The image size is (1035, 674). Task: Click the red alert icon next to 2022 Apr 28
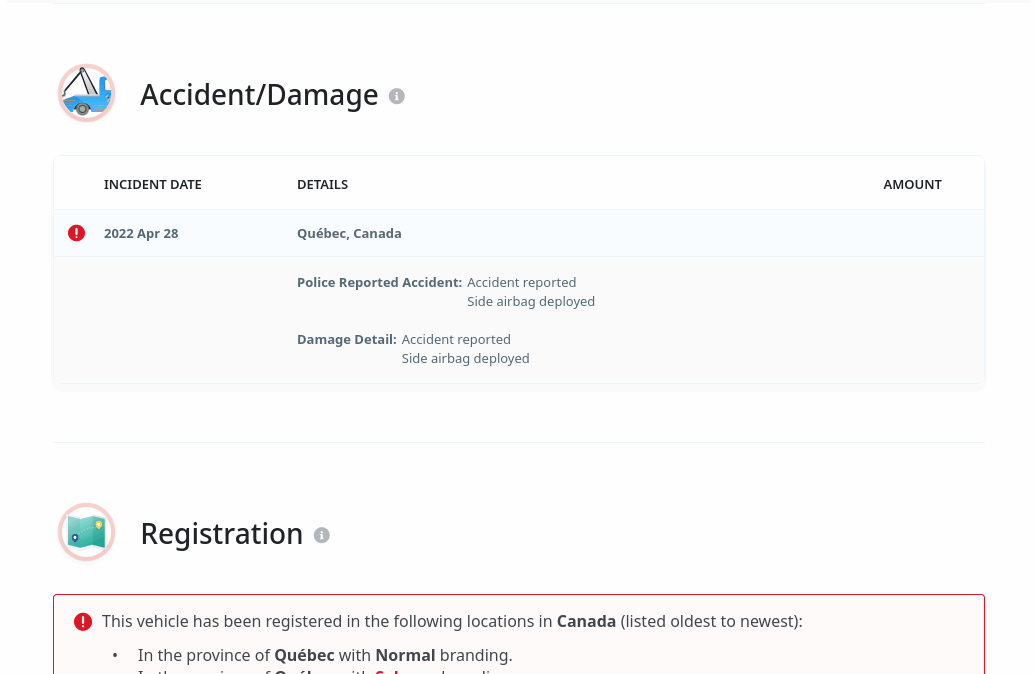pyautogui.click(x=77, y=233)
